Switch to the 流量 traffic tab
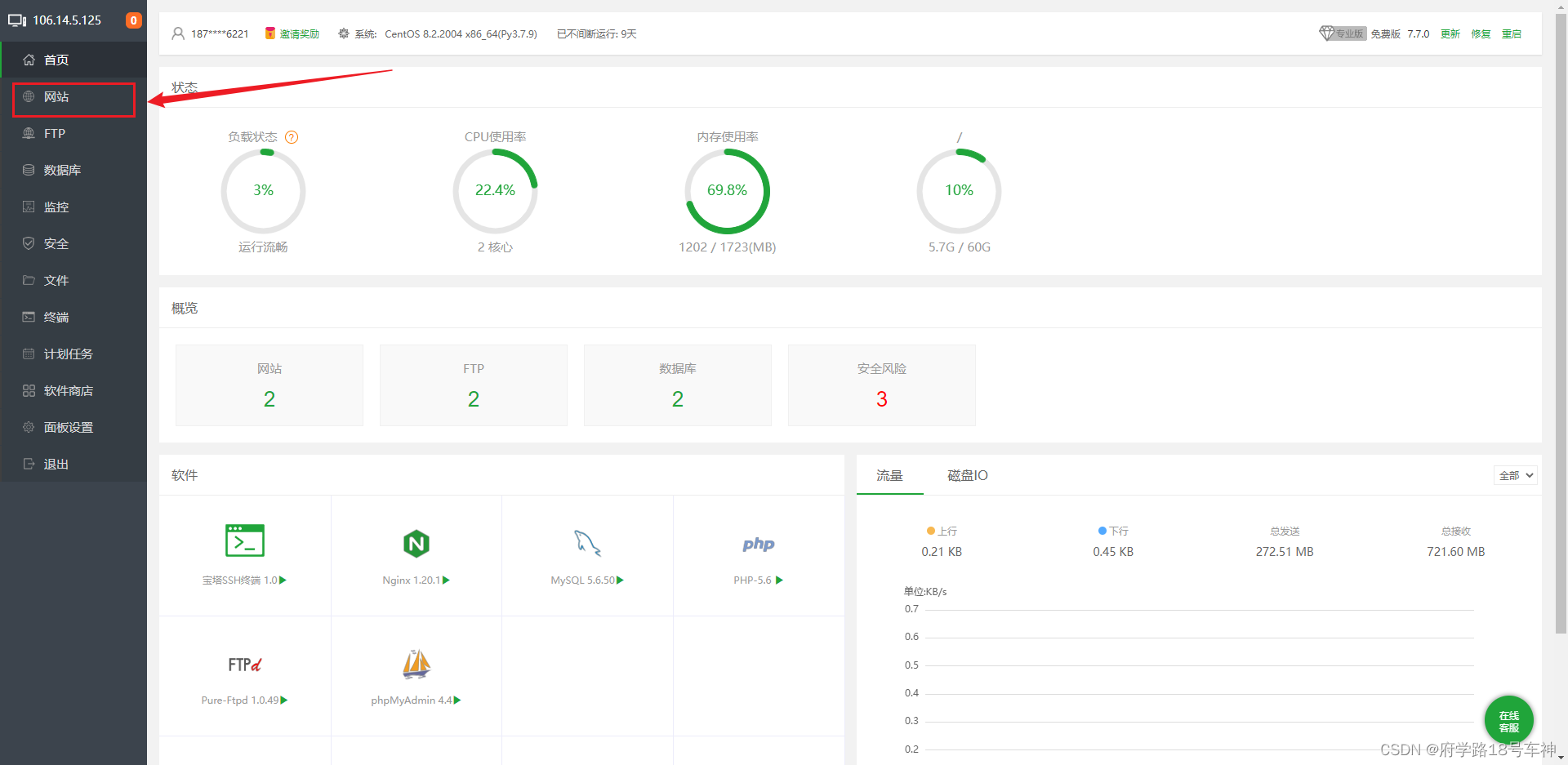This screenshot has height=765, width=1568. coord(889,475)
